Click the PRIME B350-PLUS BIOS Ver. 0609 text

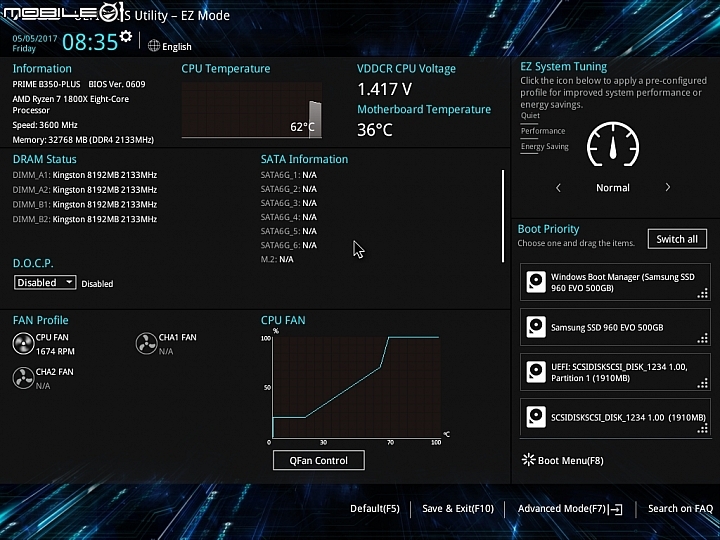[79, 84]
